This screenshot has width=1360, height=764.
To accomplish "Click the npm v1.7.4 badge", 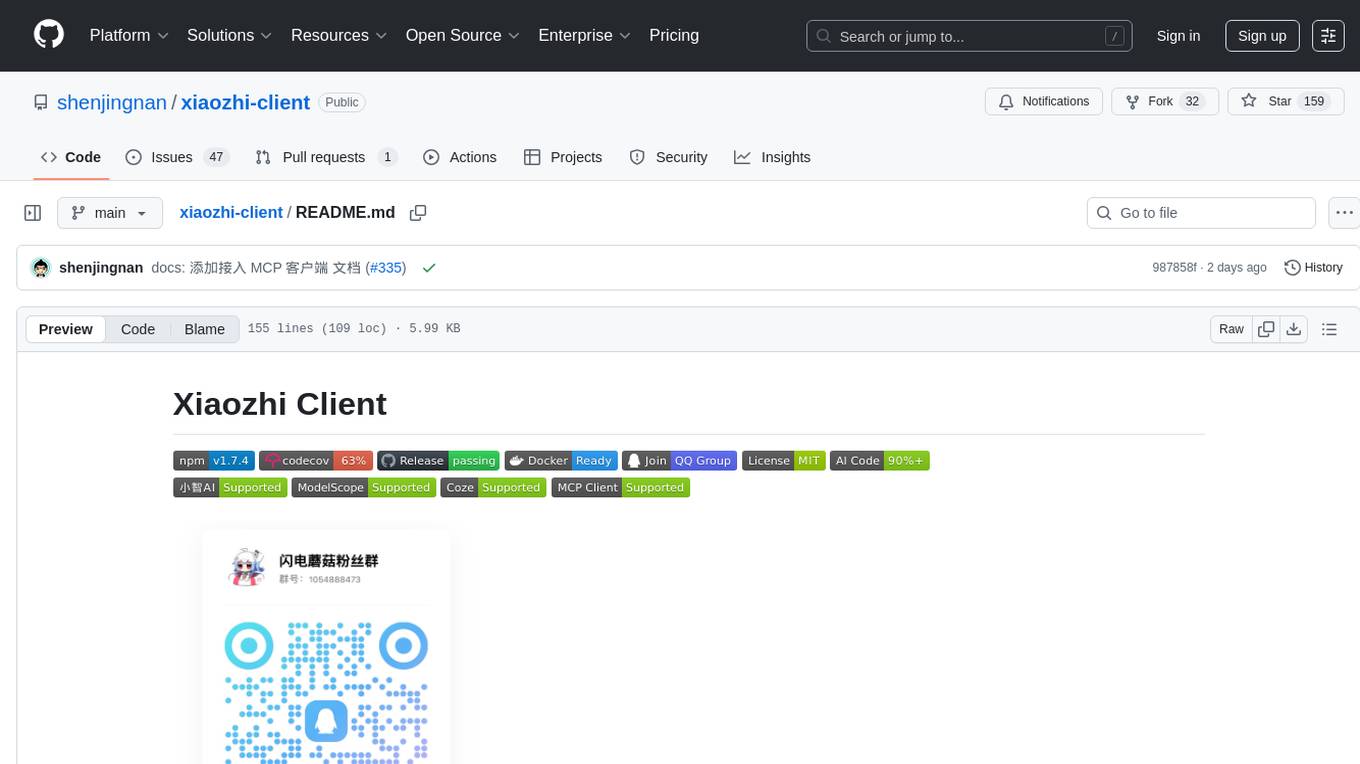I will [213, 461].
